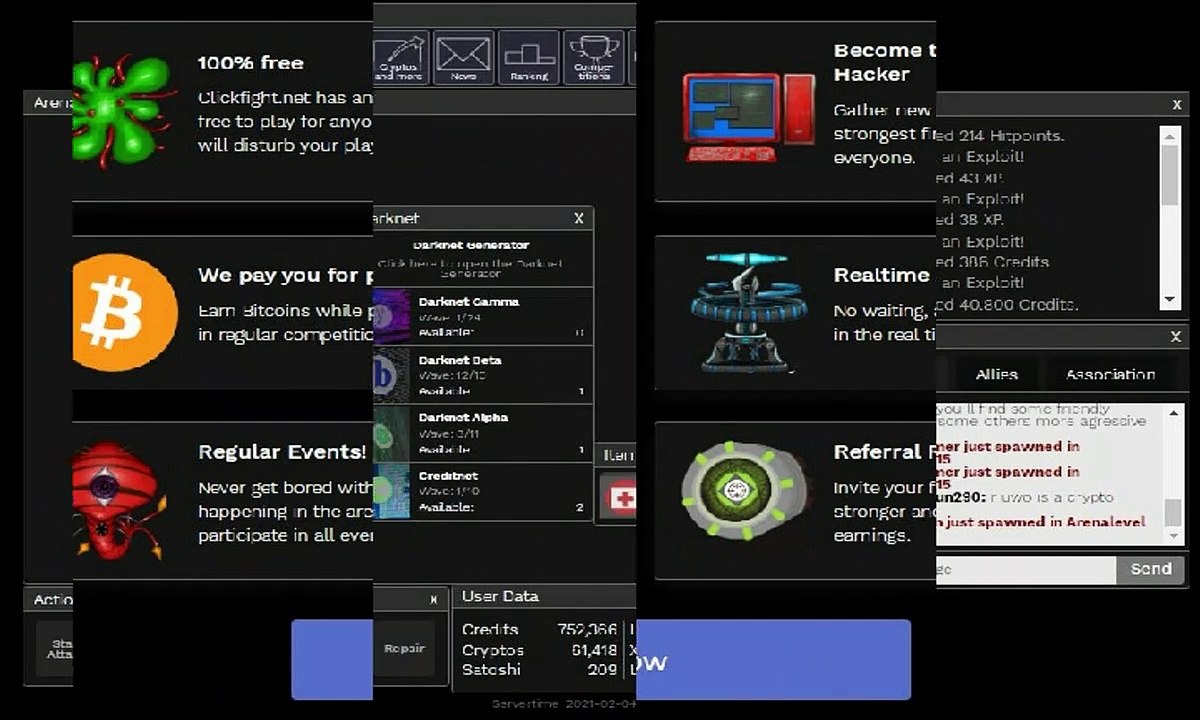The image size is (1200, 720).
Task: Click the 'ed 386 Credits' log line
Action: 993,261
